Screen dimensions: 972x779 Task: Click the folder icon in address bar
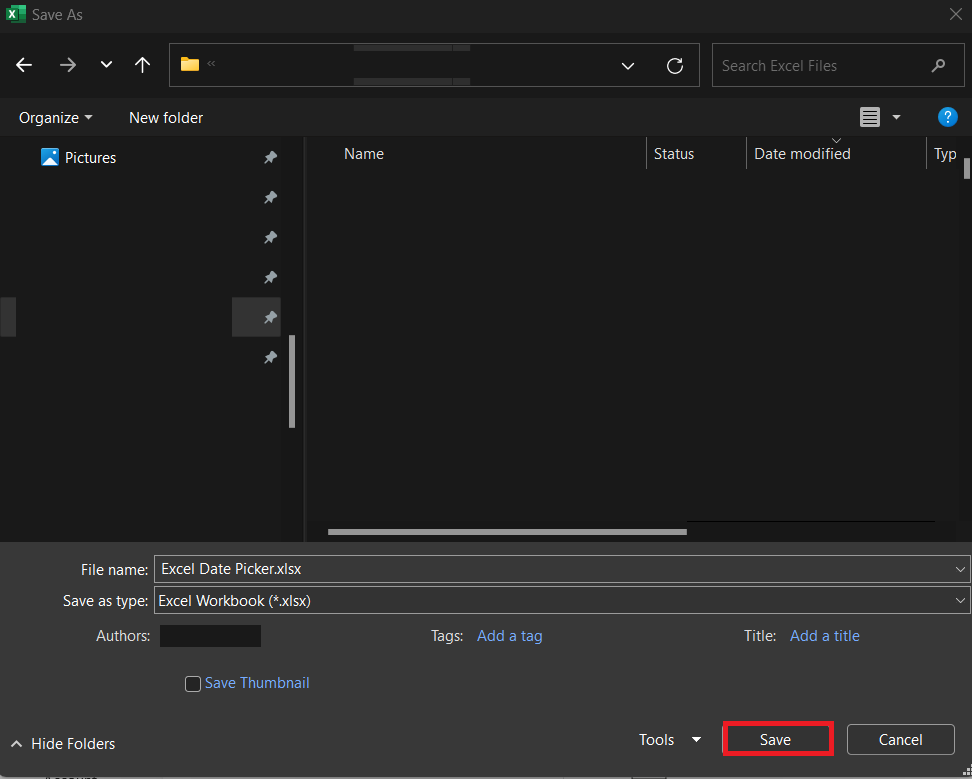point(190,64)
